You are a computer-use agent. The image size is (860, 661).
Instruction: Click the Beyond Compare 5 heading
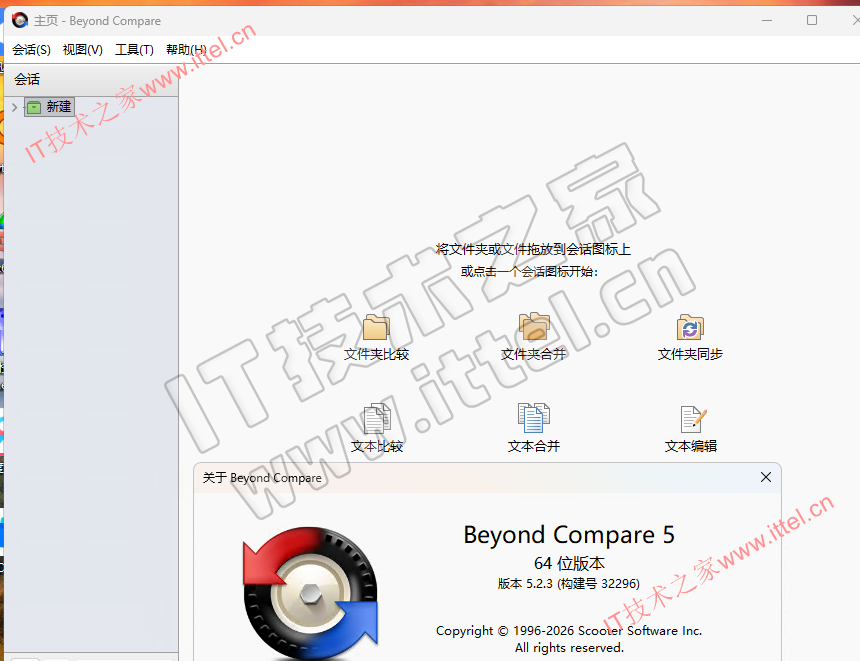click(x=569, y=535)
